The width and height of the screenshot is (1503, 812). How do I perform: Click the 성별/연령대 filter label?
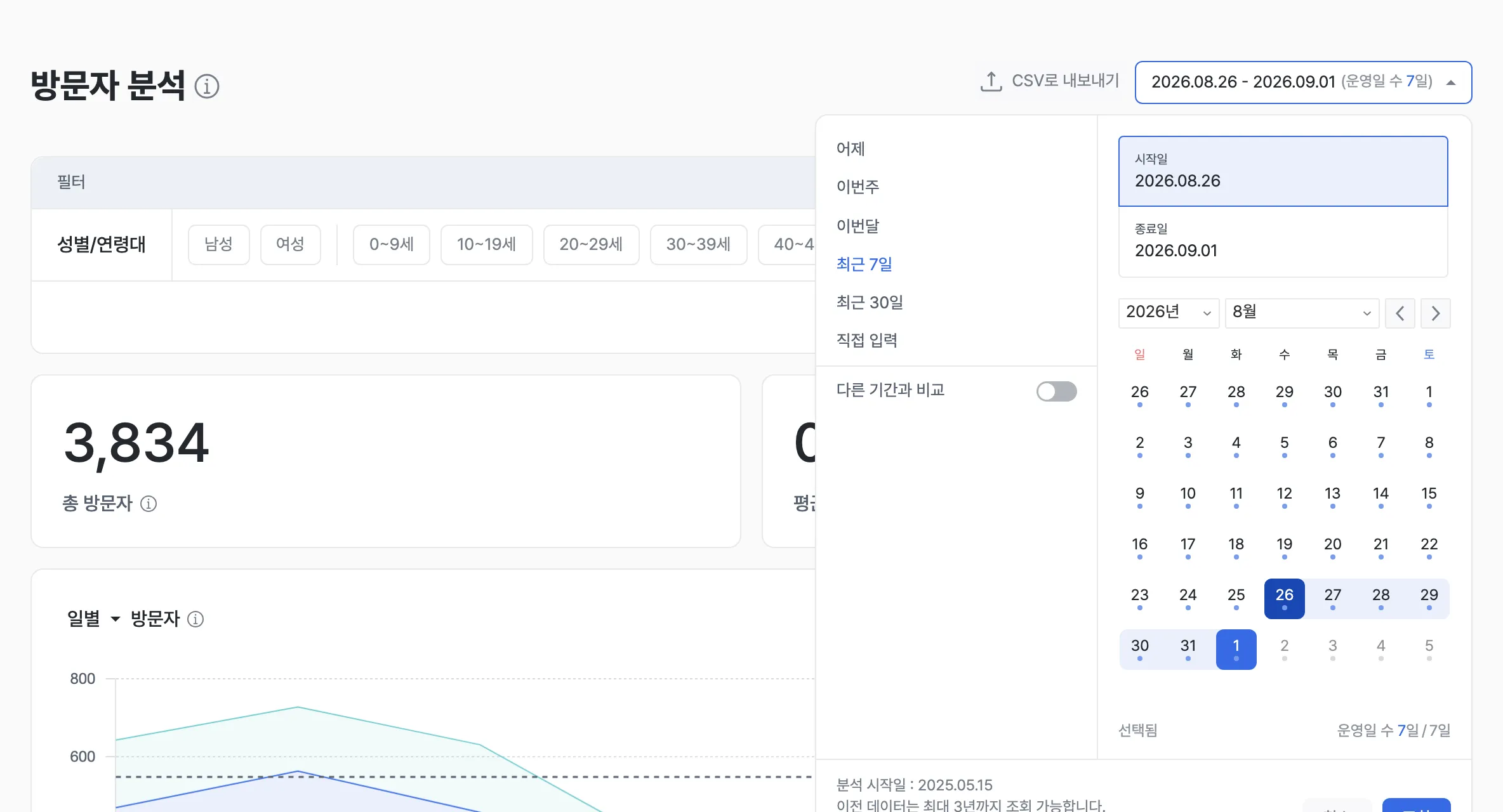click(102, 244)
